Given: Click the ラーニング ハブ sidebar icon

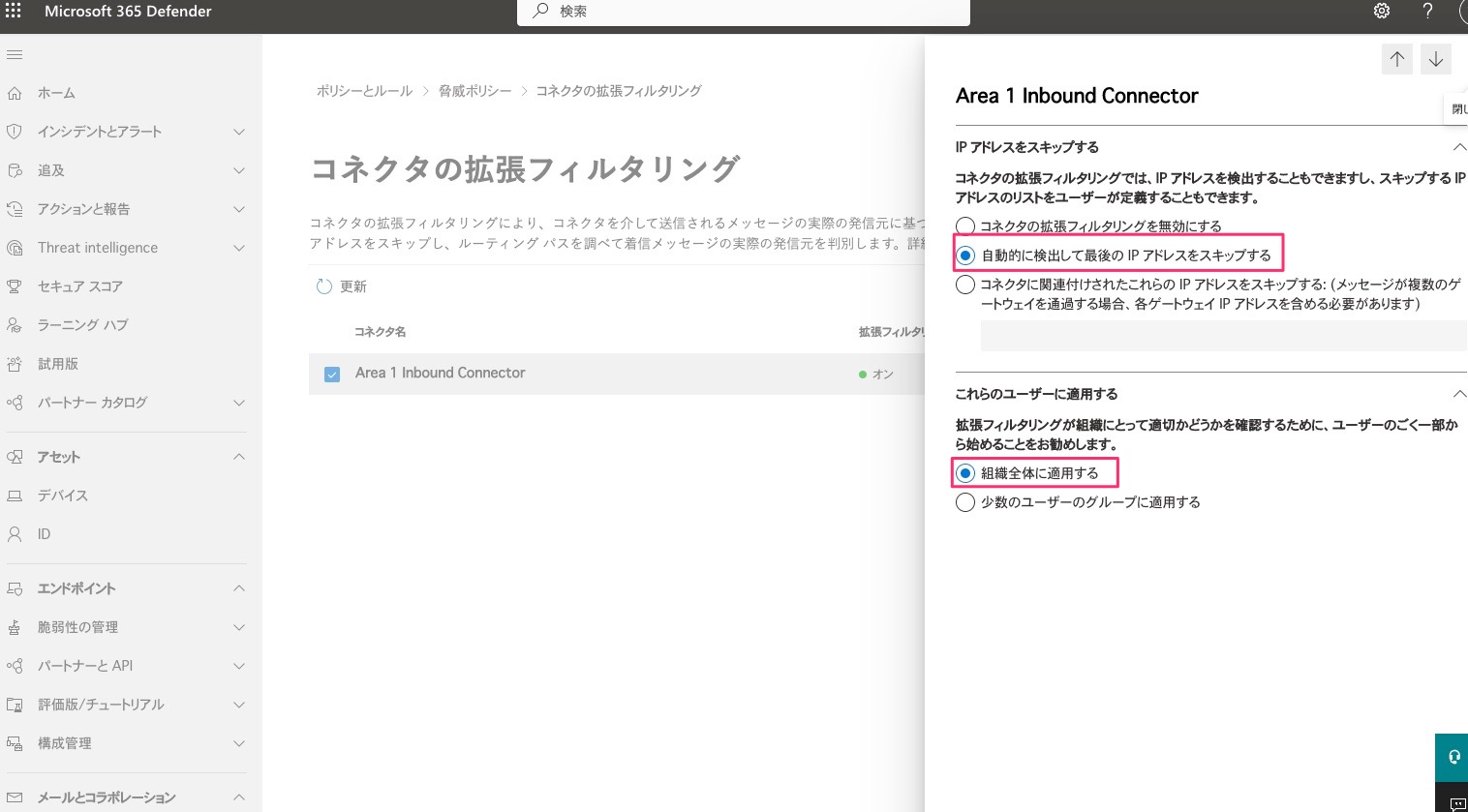Looking at the screenshot, I should tap(15, 324).
